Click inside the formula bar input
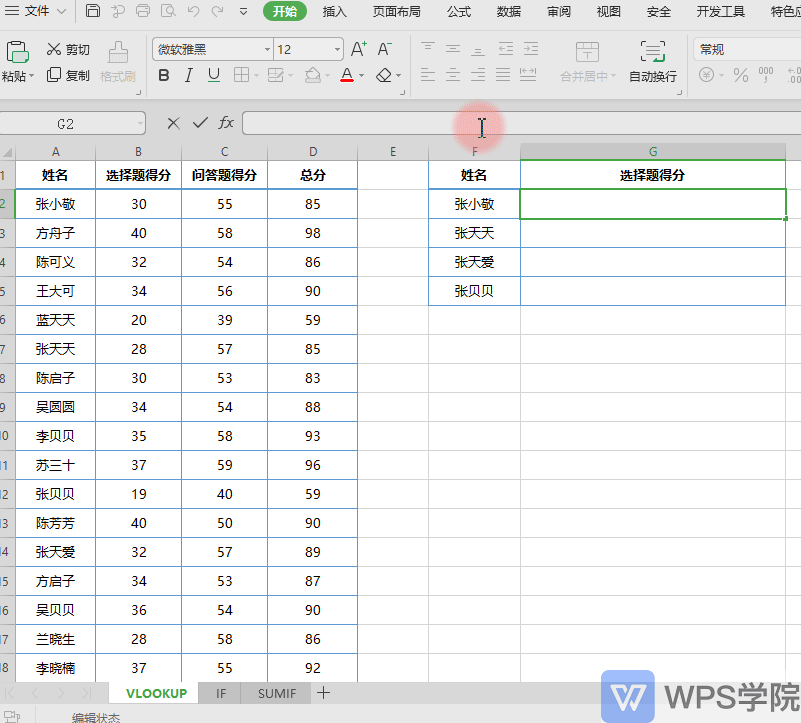This screenshot has height=723, width=801. click(522, 123)
